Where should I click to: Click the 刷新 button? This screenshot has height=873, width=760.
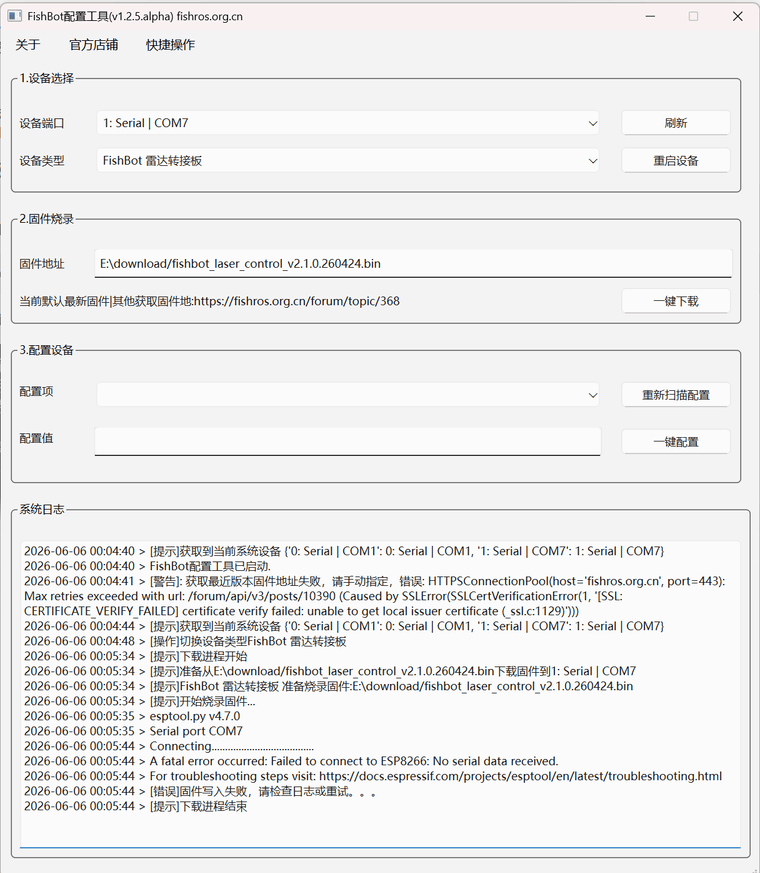tap(675, 123)
